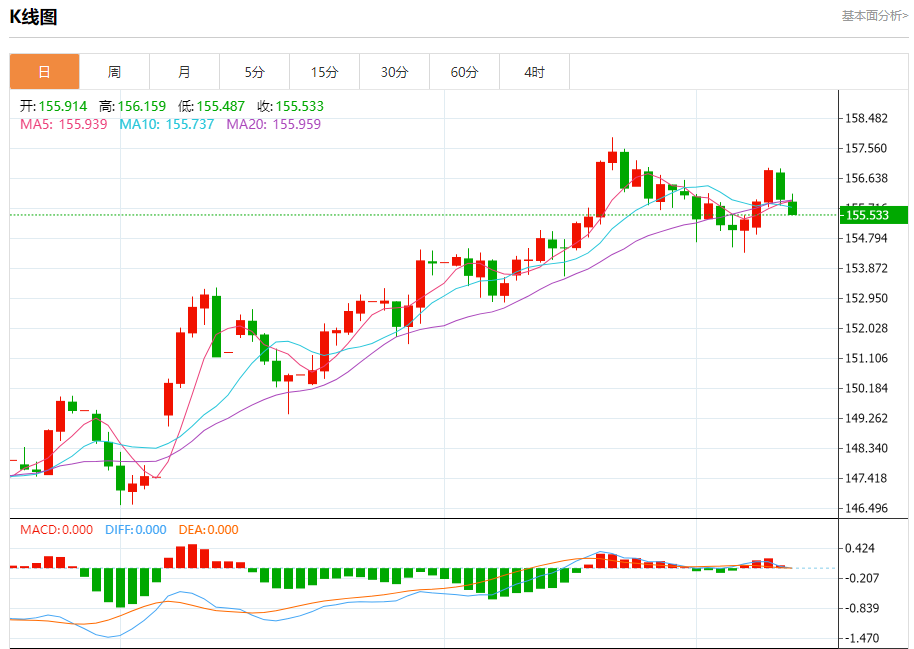
Task: Click the MA20: 155.959 indicator label
Action: coord(273,124)
